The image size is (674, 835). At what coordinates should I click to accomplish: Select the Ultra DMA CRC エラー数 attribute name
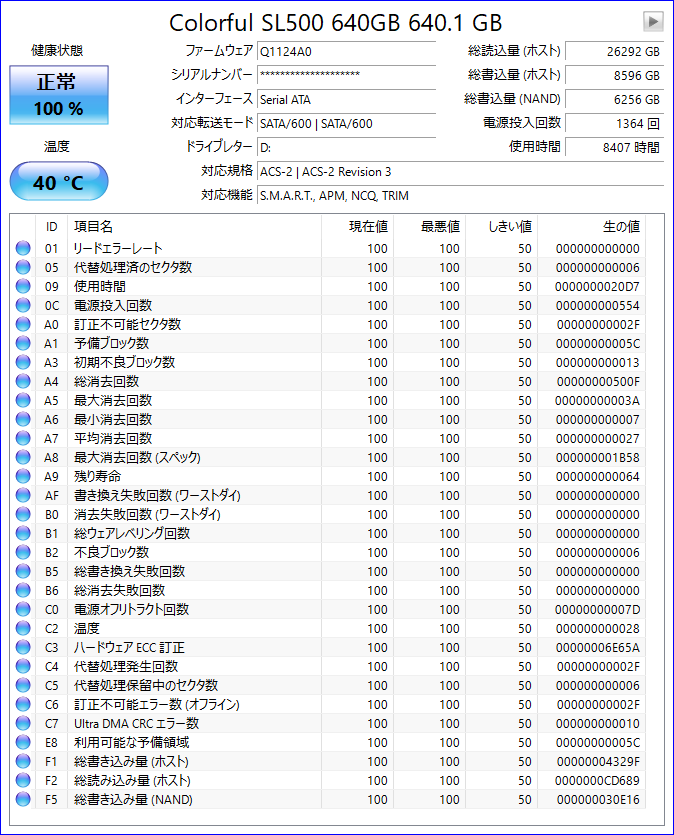pyautogui.click(x=136, y=723)
